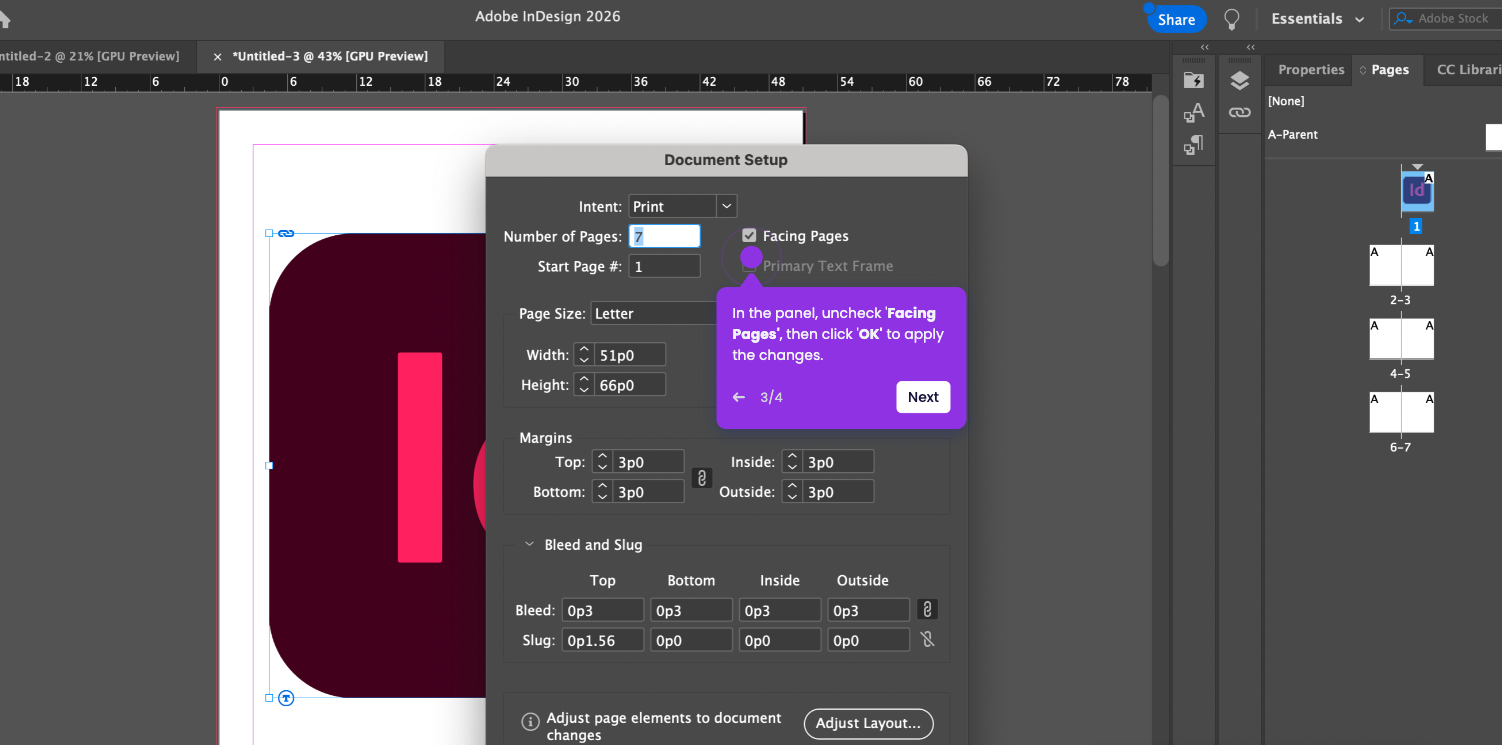This screenshot has width=1502, height=745.
Task: Uncheck the Facing Pages checkbox
Action: 749,236
